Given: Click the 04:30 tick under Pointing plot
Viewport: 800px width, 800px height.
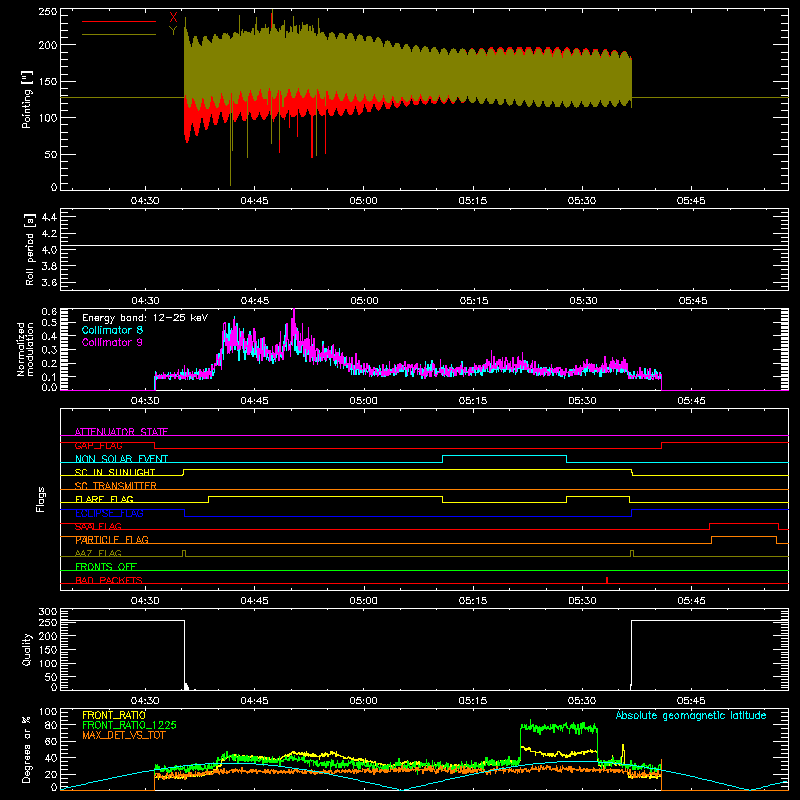Looking at the screenshot, I should tap(145, 201).
